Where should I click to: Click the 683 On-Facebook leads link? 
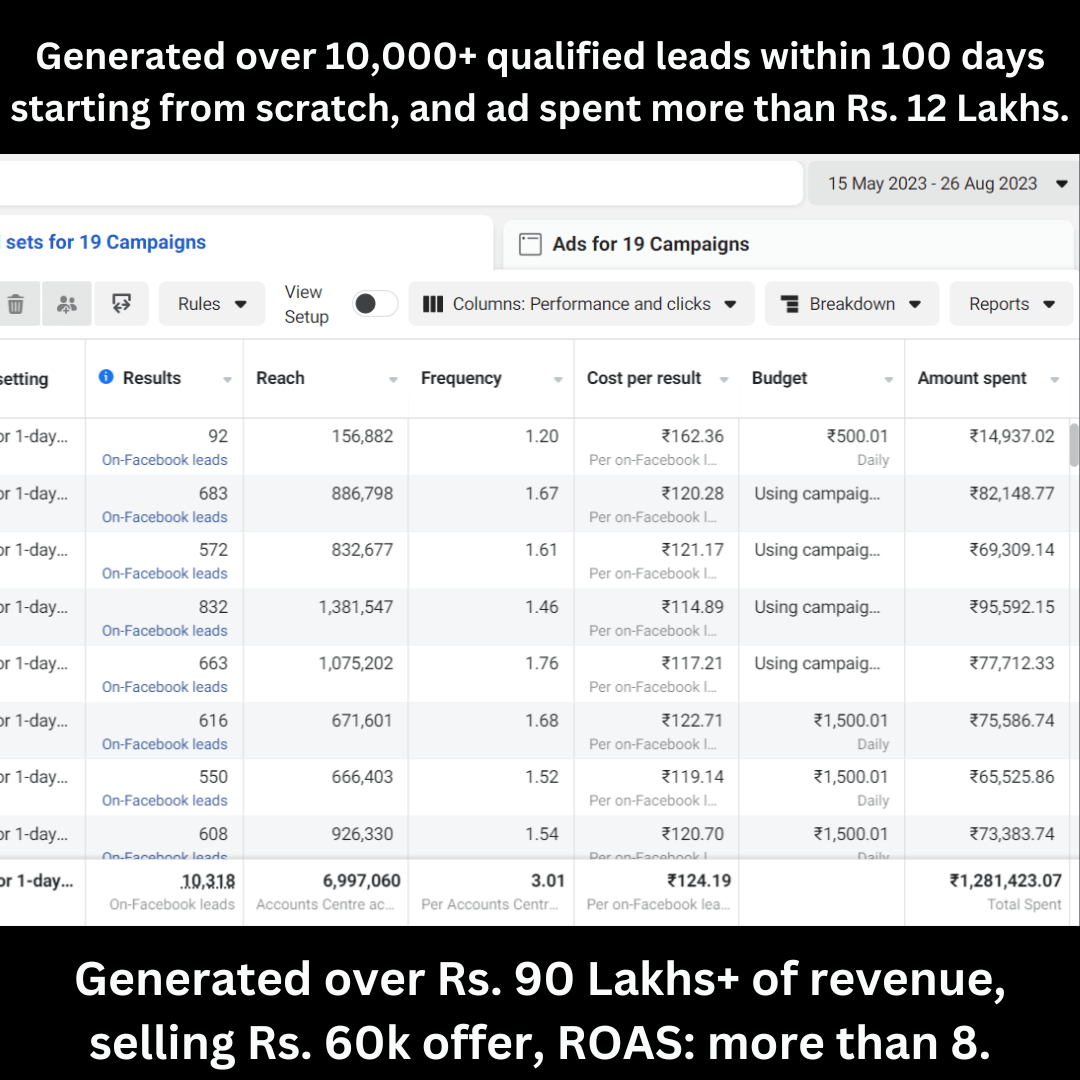tap(165, 517)
